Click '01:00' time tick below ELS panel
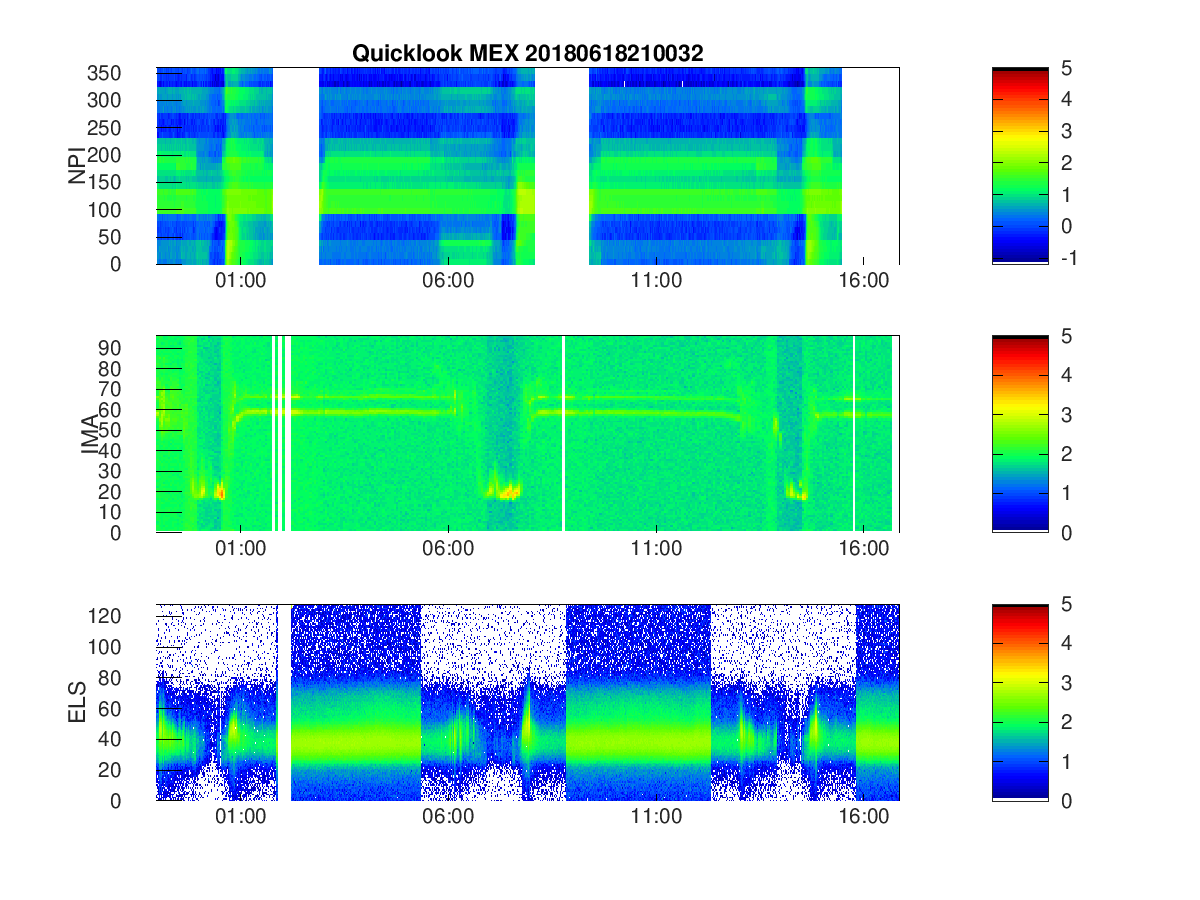 [241, 817]
